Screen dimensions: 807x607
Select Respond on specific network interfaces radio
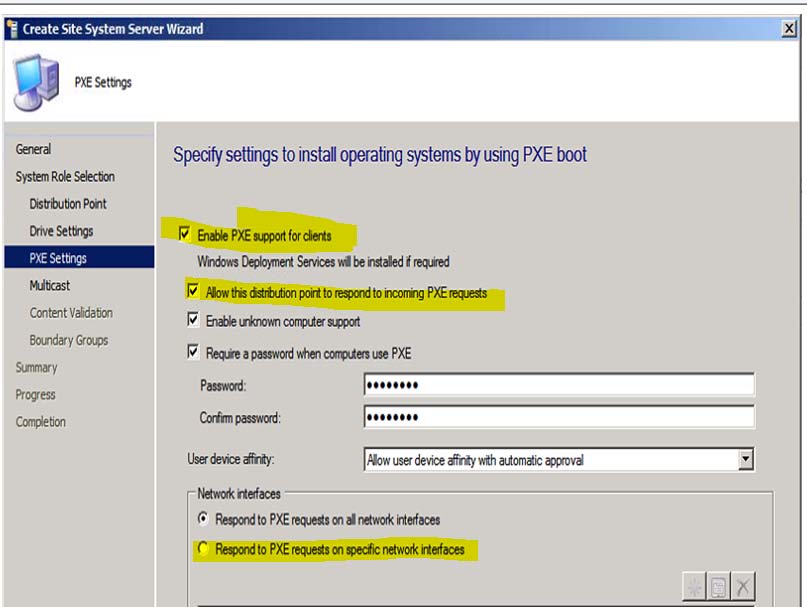[x=203, y=548]
